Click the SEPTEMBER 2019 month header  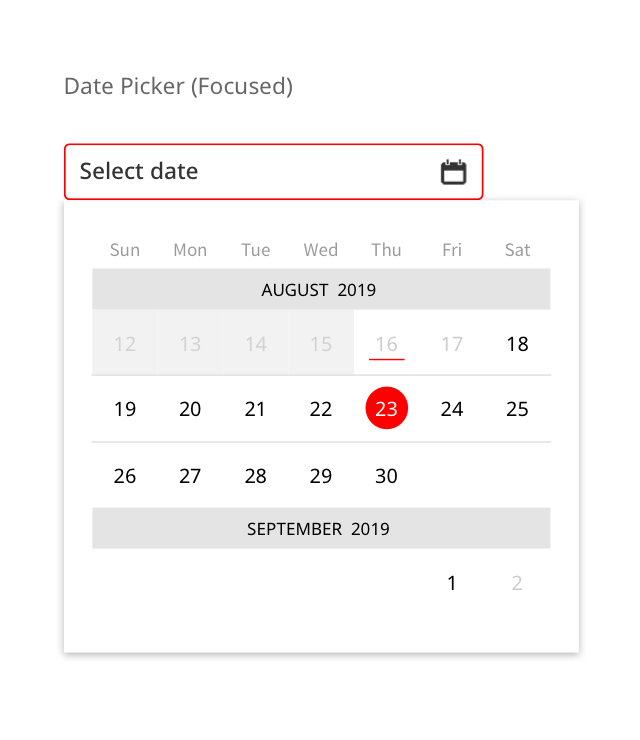(x=320, y=528)
